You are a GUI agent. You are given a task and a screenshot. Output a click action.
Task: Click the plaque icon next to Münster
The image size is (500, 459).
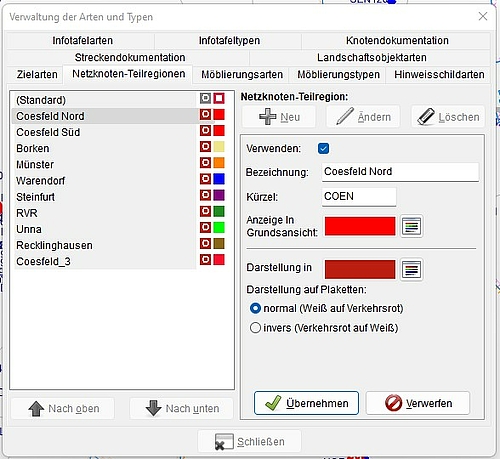205,163
